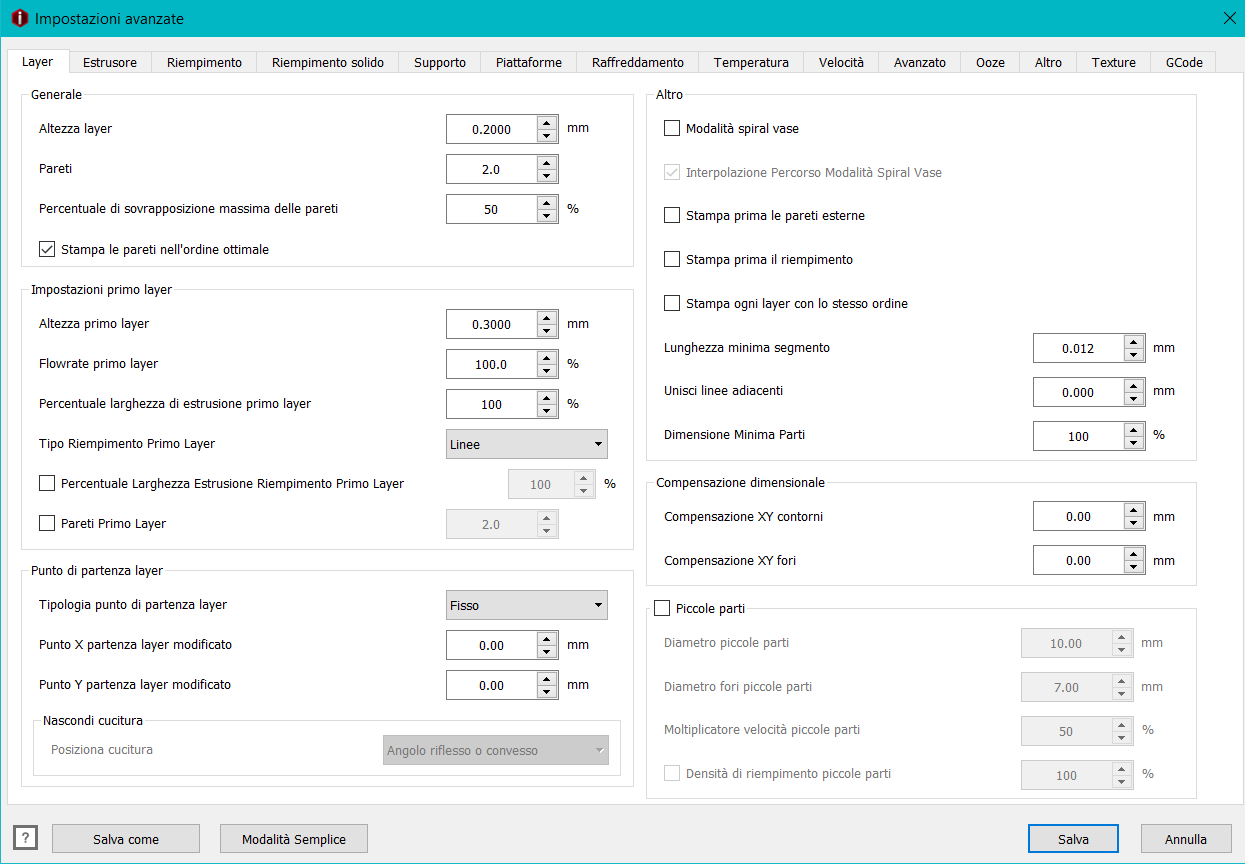Uncheck Stampa le pareti nell'ordine ottimale
Image resolution: width=1245 pixels, height=864 pixels.
[x=47, y=249]
